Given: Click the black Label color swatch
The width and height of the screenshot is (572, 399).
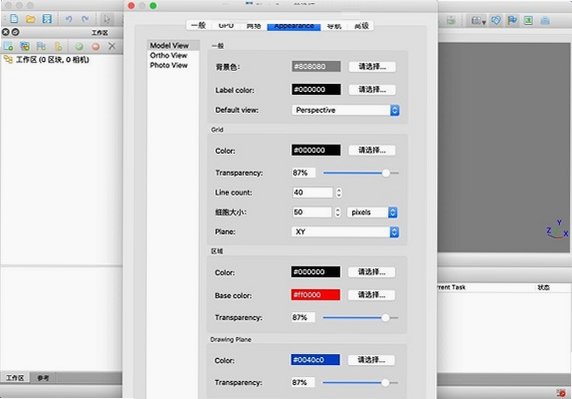Looking at the screenshot, I should (x=316, y=90).
